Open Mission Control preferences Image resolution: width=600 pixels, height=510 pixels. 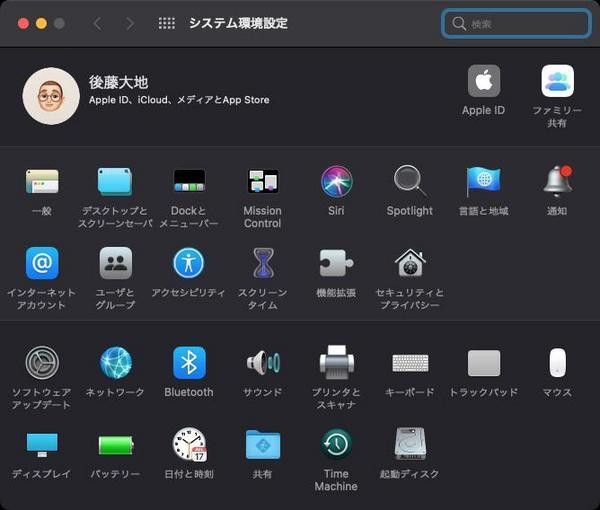(262, 181)
